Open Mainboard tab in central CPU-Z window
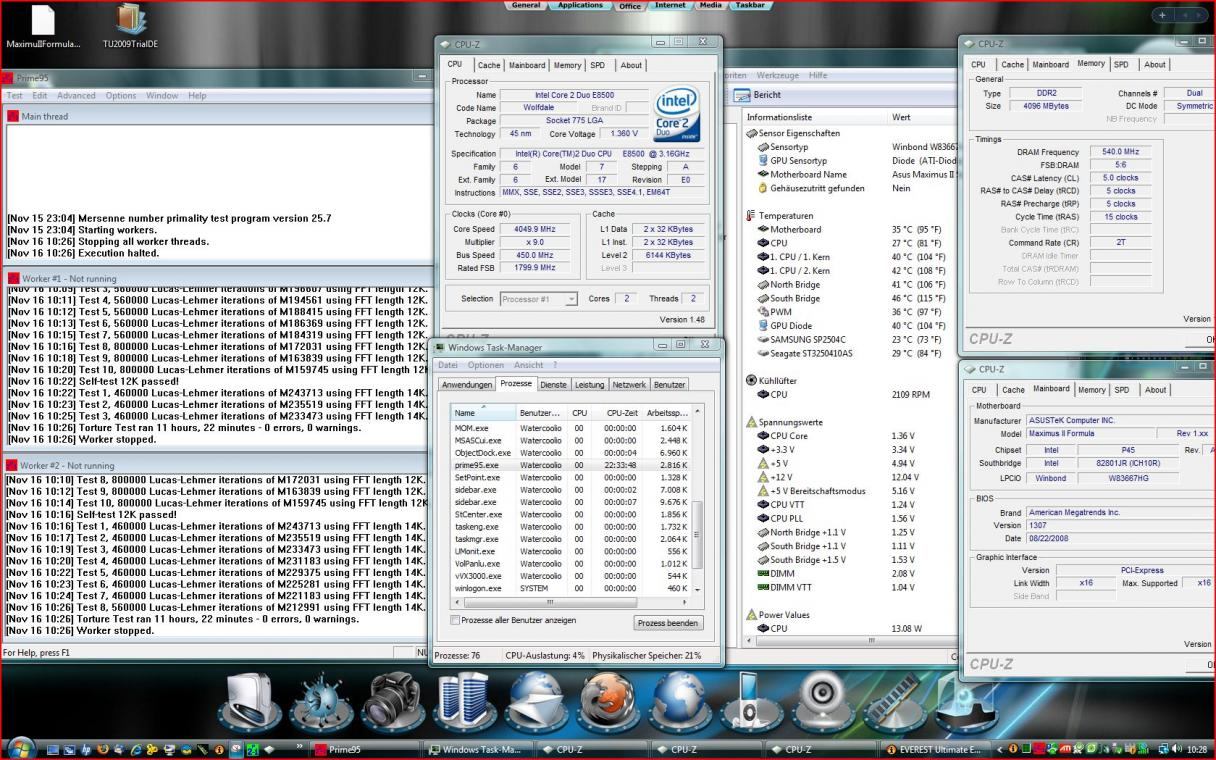 click(527, 65)
